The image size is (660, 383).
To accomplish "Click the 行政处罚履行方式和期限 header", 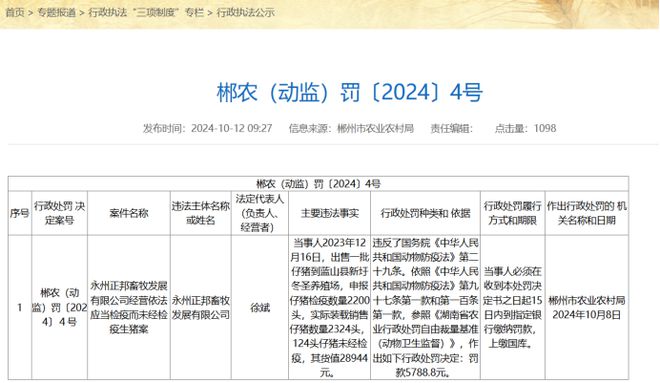I will [513, 213].
